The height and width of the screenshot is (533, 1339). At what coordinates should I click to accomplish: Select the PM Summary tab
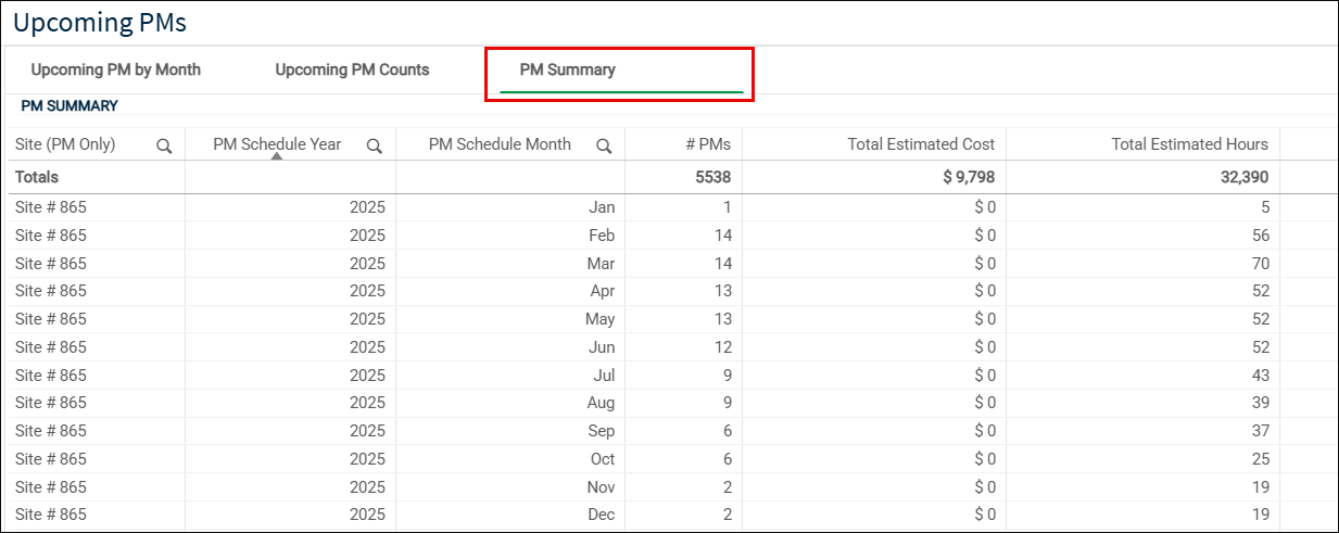point(567,70)
